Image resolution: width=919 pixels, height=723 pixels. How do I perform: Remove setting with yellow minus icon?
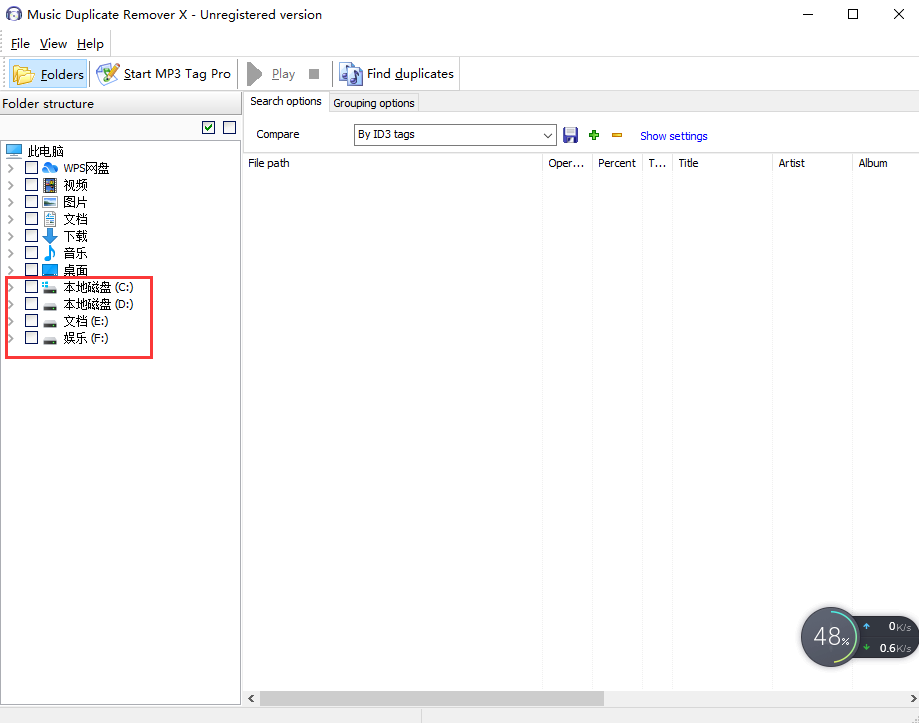(x=617, y=135)
